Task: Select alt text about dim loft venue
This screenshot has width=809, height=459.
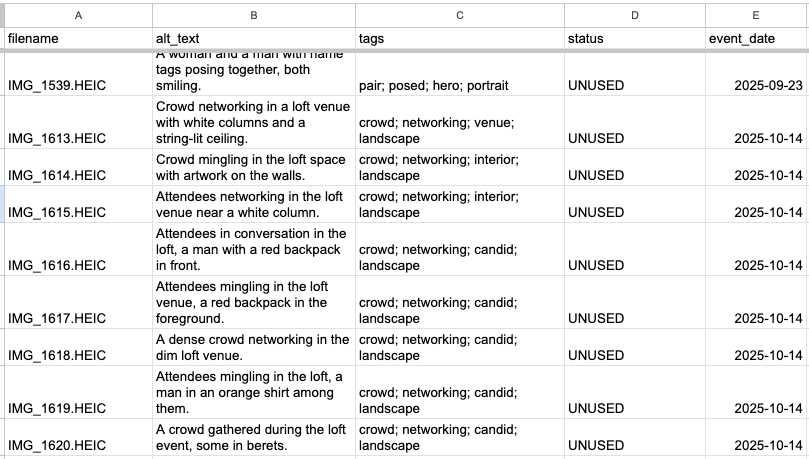Action: point(254,347)
